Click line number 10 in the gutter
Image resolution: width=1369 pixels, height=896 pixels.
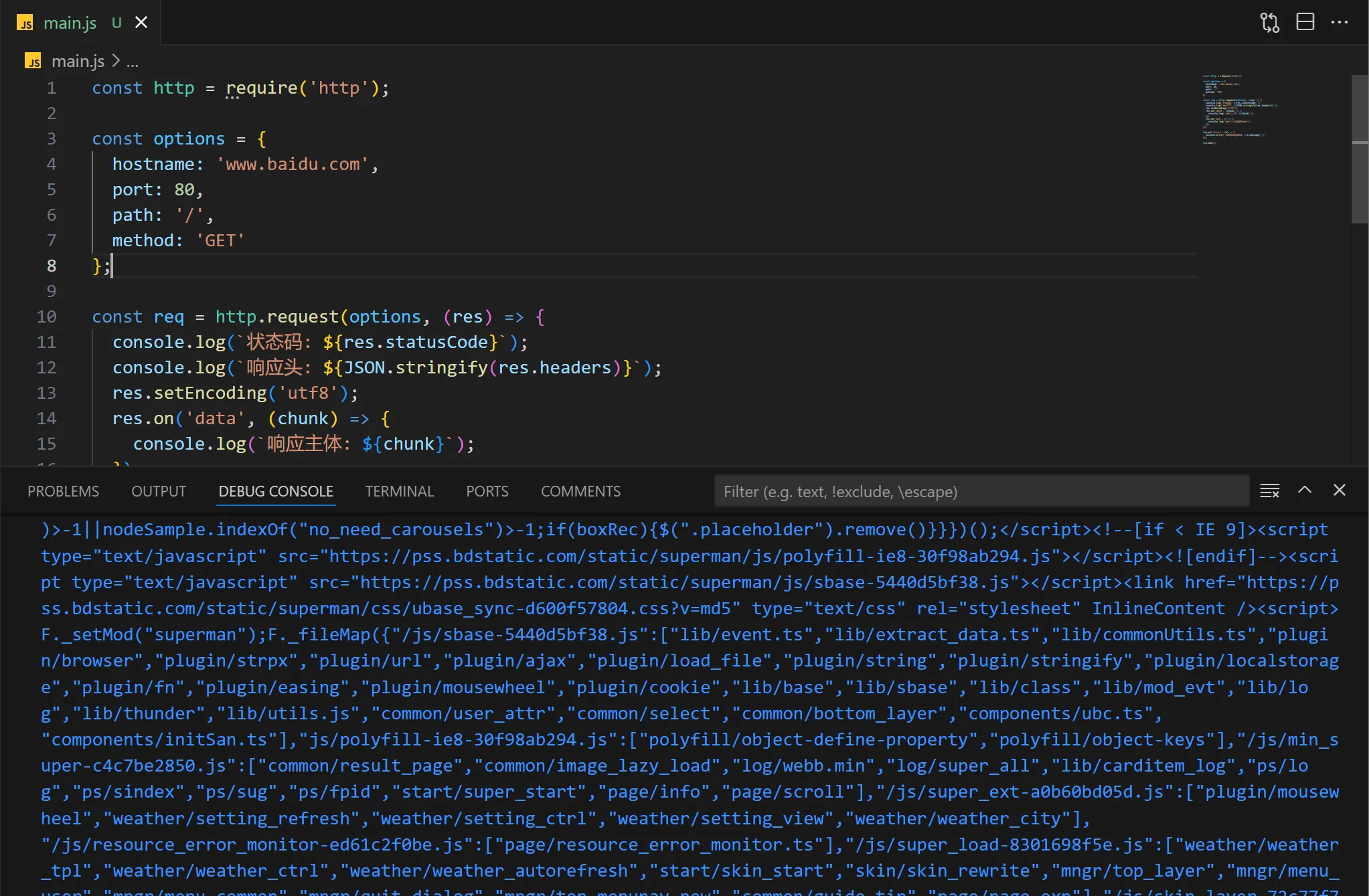46,317
